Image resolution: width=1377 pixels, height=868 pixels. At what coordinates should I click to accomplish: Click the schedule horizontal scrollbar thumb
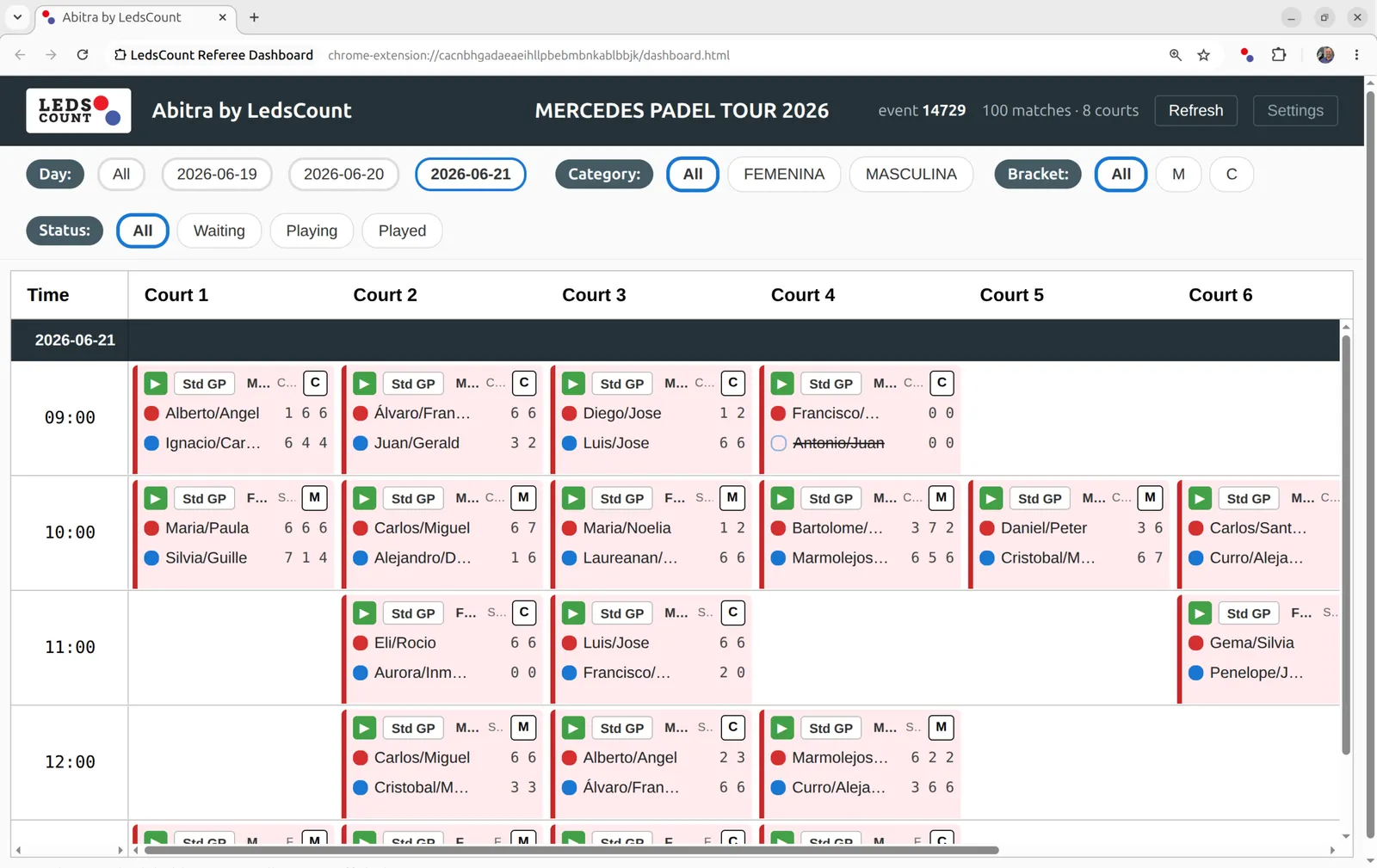point(571,850)
